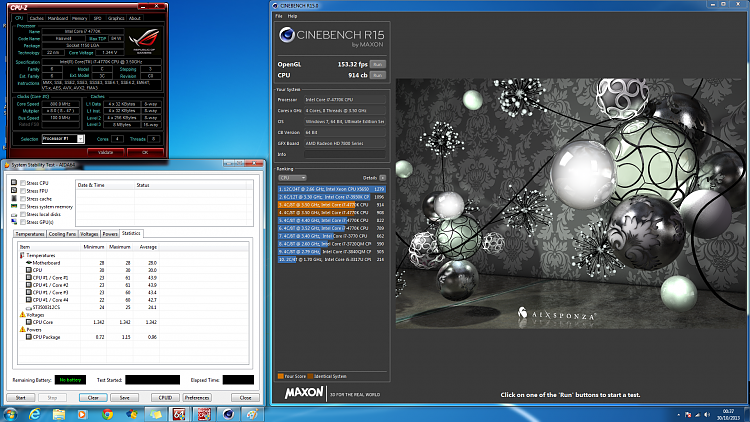This screenshot has height=422, width=750.
Task: Click the Stress CPU chip icon
Action: [x=14, y=183]
